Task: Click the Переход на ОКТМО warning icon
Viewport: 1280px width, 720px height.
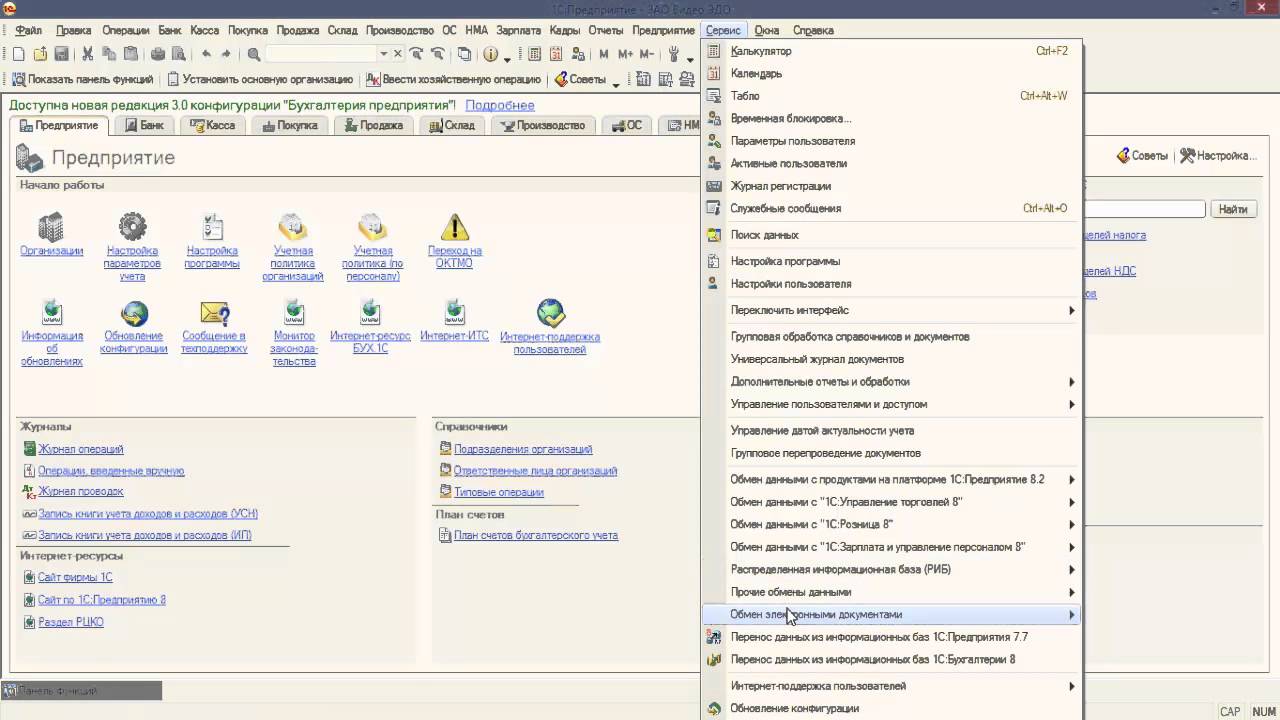Action: tap(455, 227)
